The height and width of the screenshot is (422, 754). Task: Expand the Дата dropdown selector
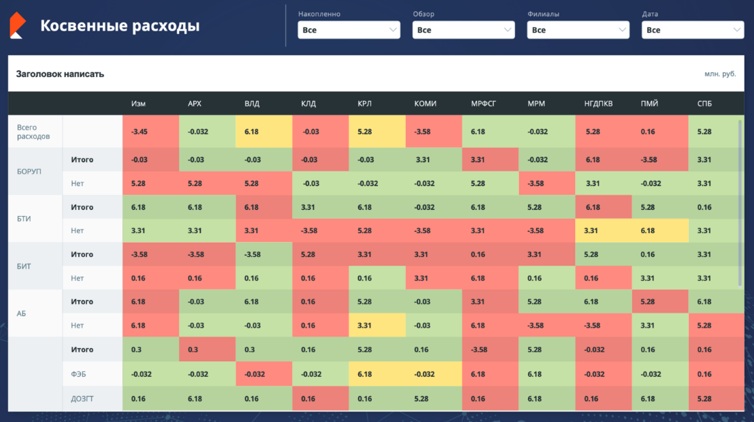pyautogui.click(x=692, y=30)
